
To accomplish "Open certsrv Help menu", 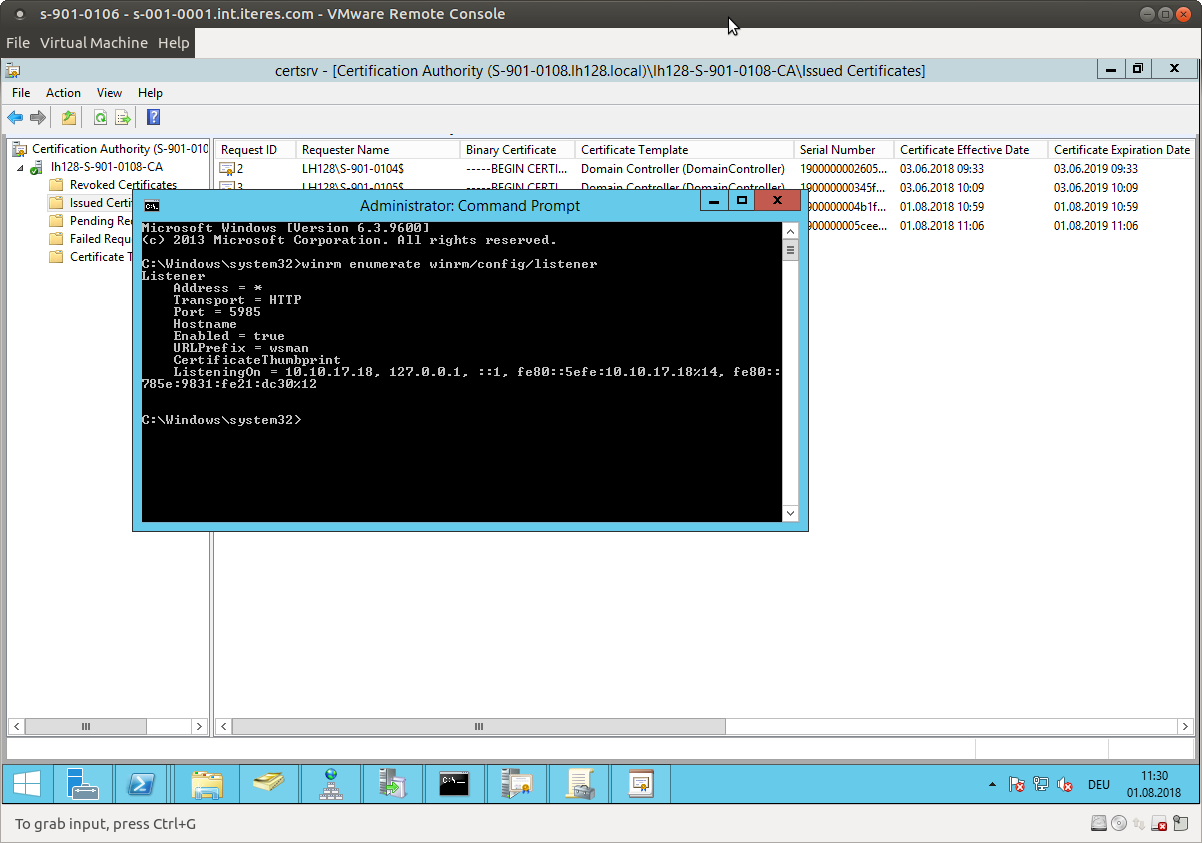I will pos(150,92).
